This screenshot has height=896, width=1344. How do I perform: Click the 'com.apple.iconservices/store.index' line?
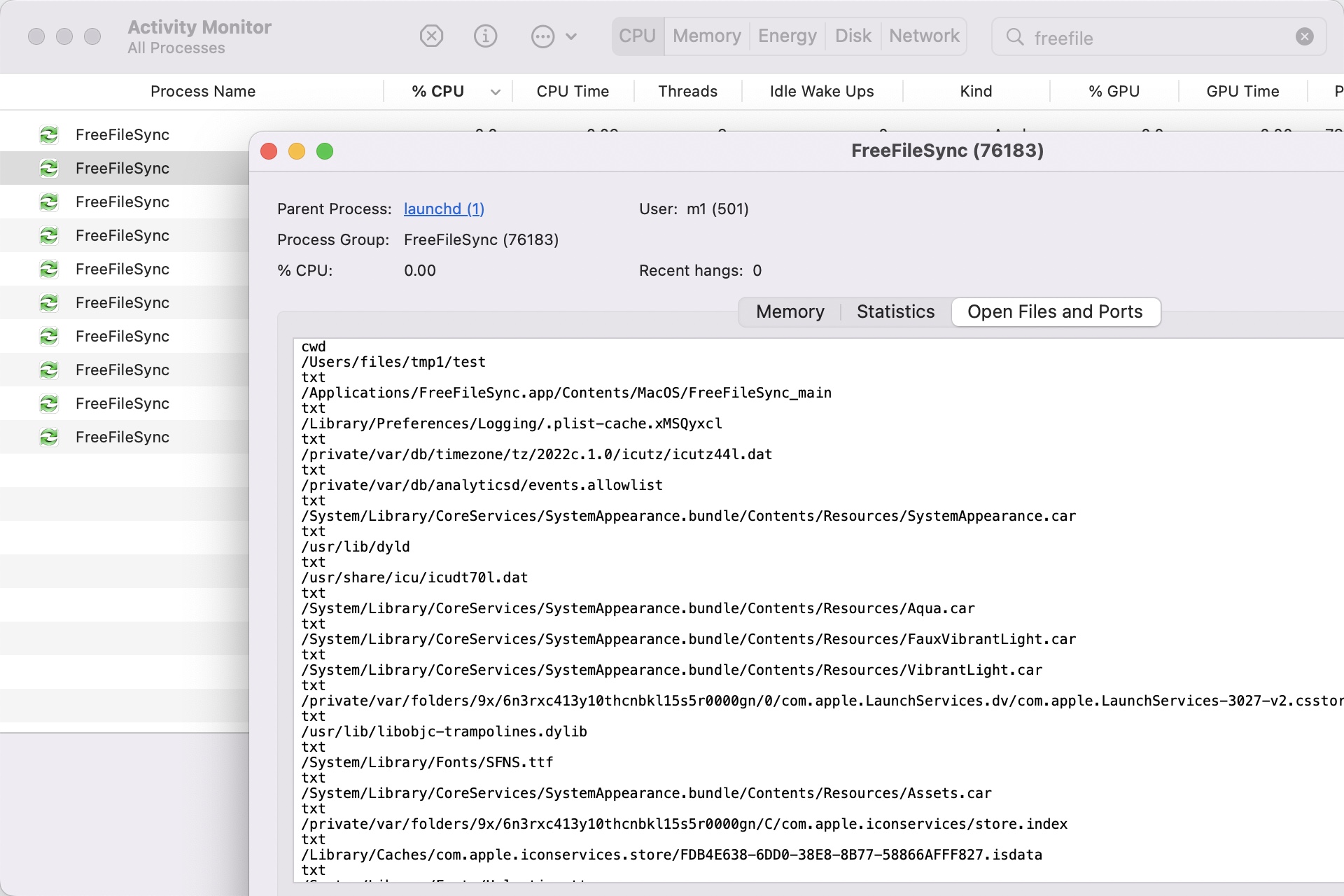[685, 824]
